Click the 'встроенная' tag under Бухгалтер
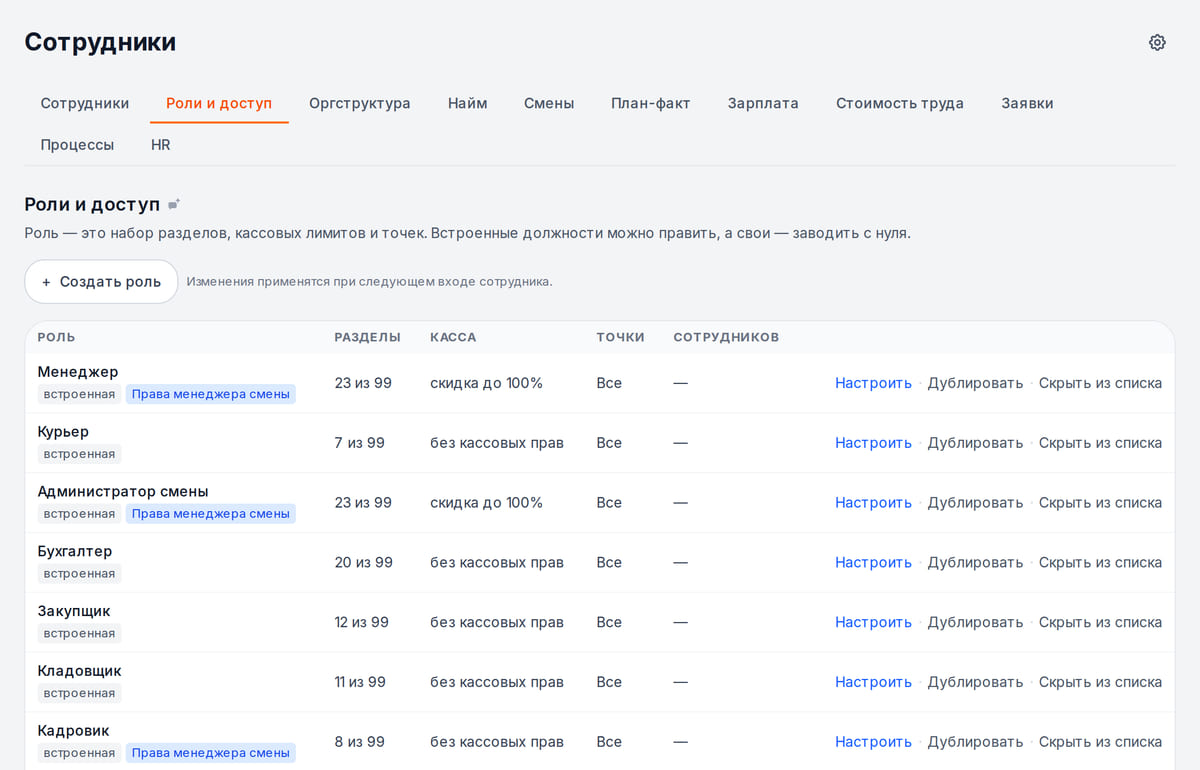Screen dimensions: 1200x770 pos(79,574)
